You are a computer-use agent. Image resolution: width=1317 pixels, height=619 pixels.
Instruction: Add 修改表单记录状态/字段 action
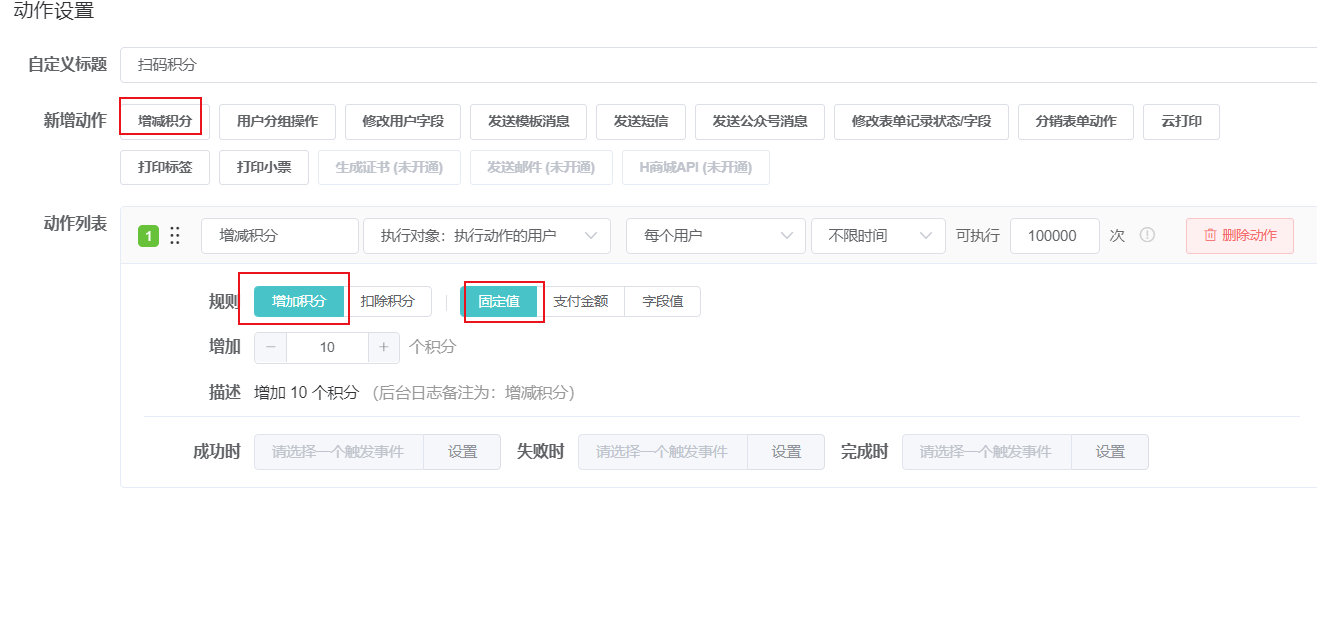pyautogui.click(x=922, y=121)
